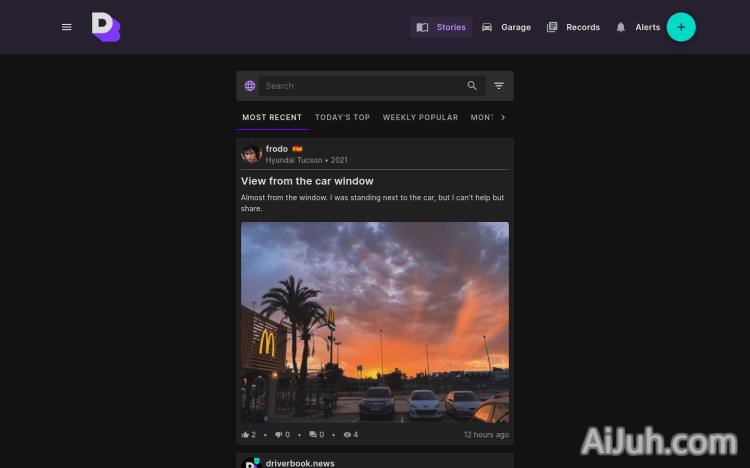Click the views eye icon
750x468 pixels.
point(347,435)
